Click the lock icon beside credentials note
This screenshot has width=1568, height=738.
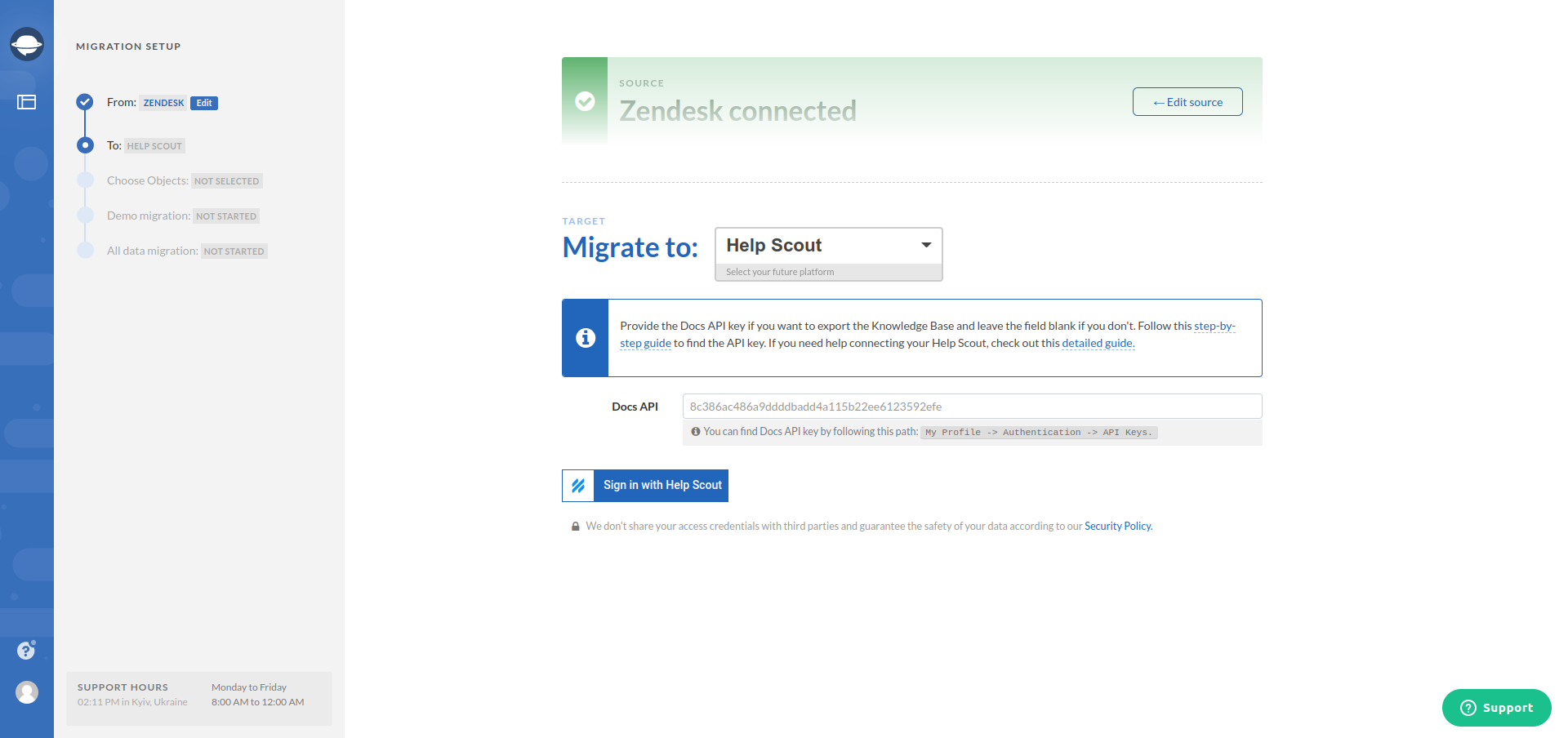pyautogui.click(x=575, y=527)
